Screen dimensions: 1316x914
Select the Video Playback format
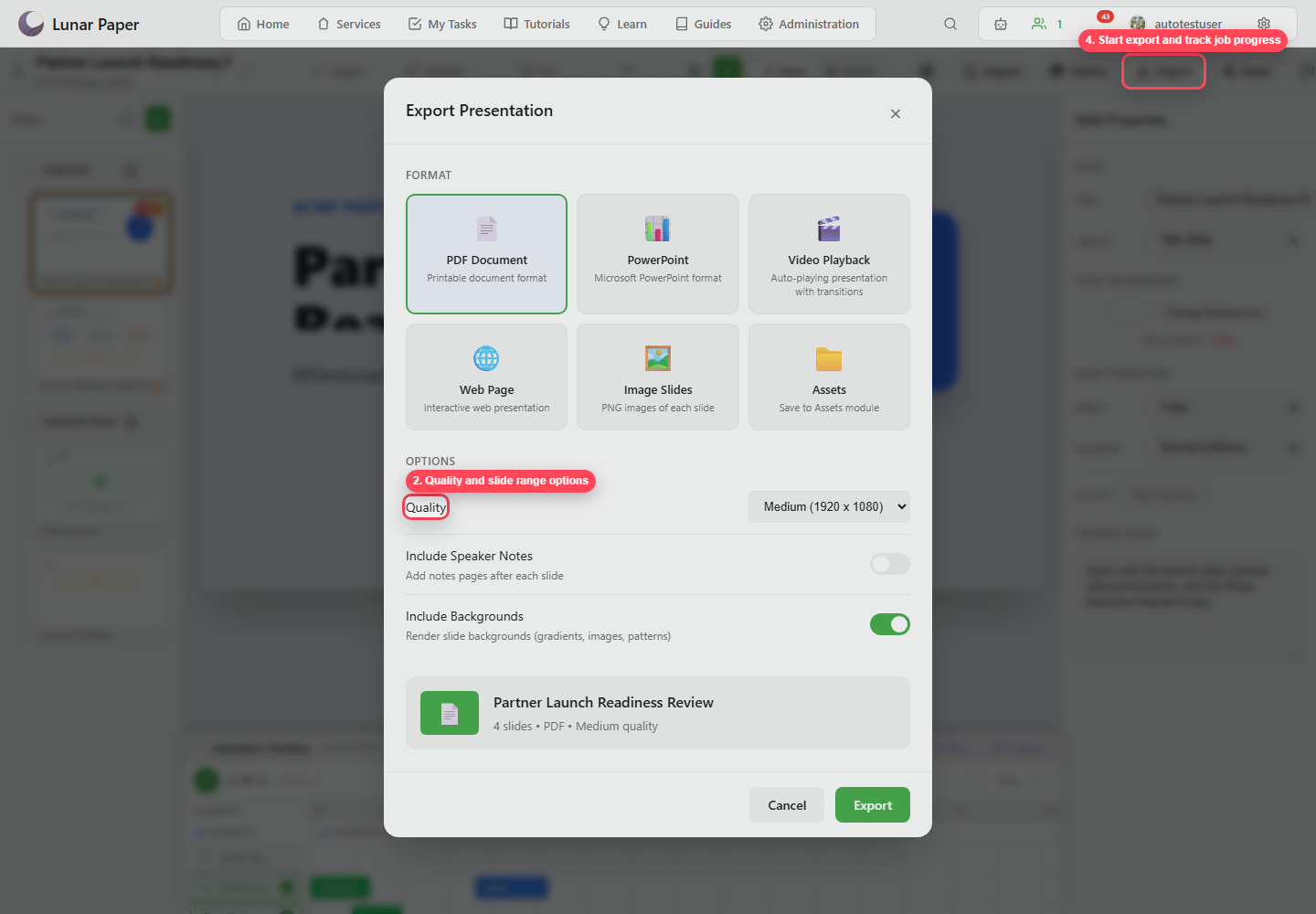click(829, 254)
